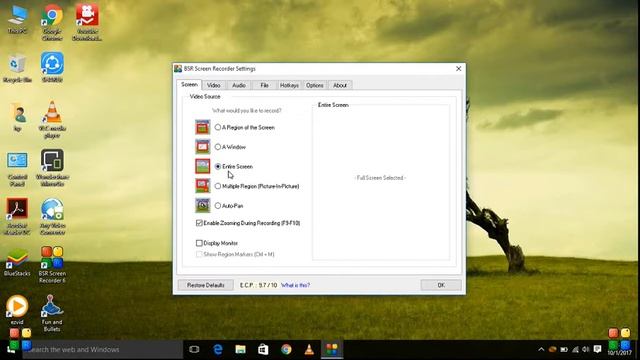Open VLC from the taskbar
640x360 pixels.
(x=309, y=349)
